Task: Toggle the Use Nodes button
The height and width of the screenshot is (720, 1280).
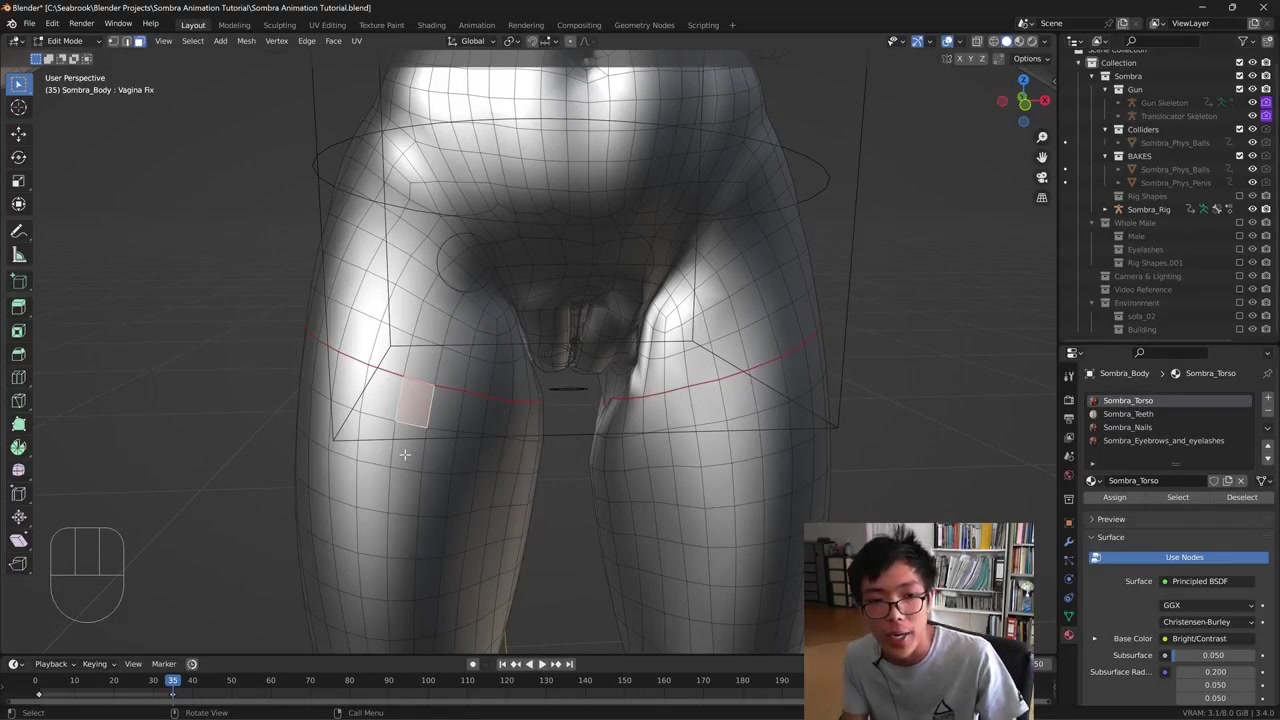Action: coord(1184,557)
